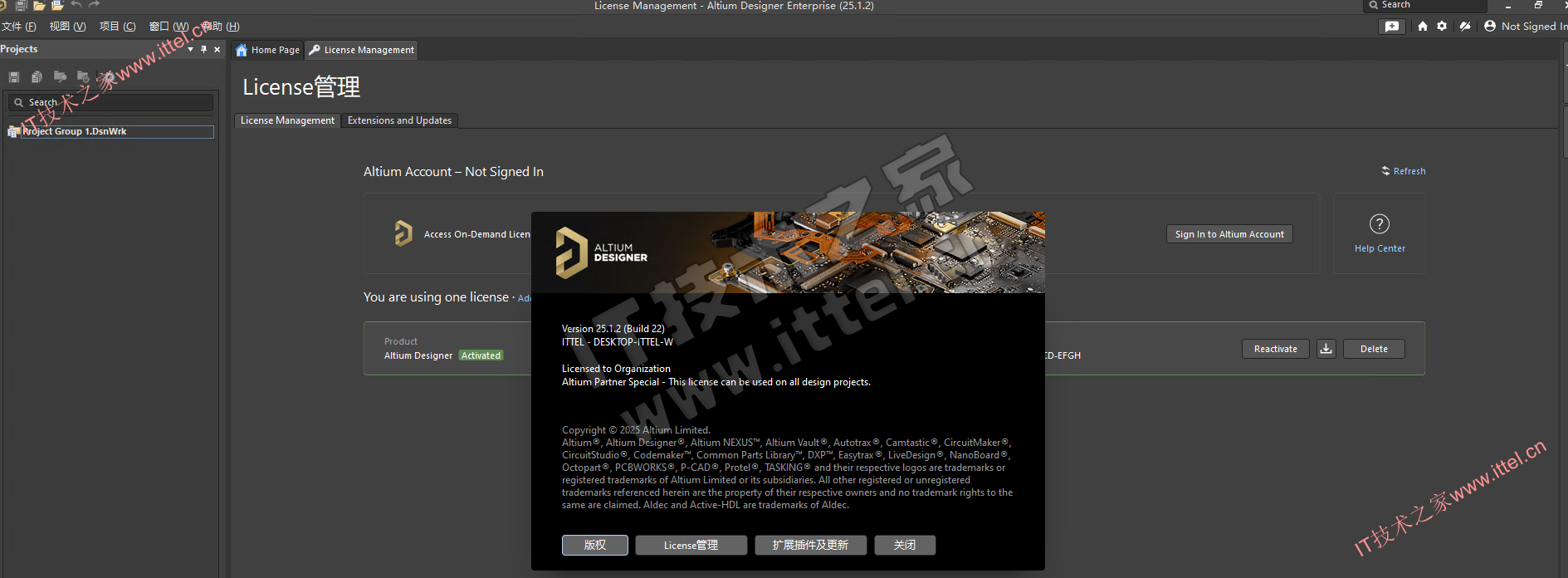Click the Help Center question mark icon
This screenshot has width=1568, height=578.
[x=1380, y=224]
